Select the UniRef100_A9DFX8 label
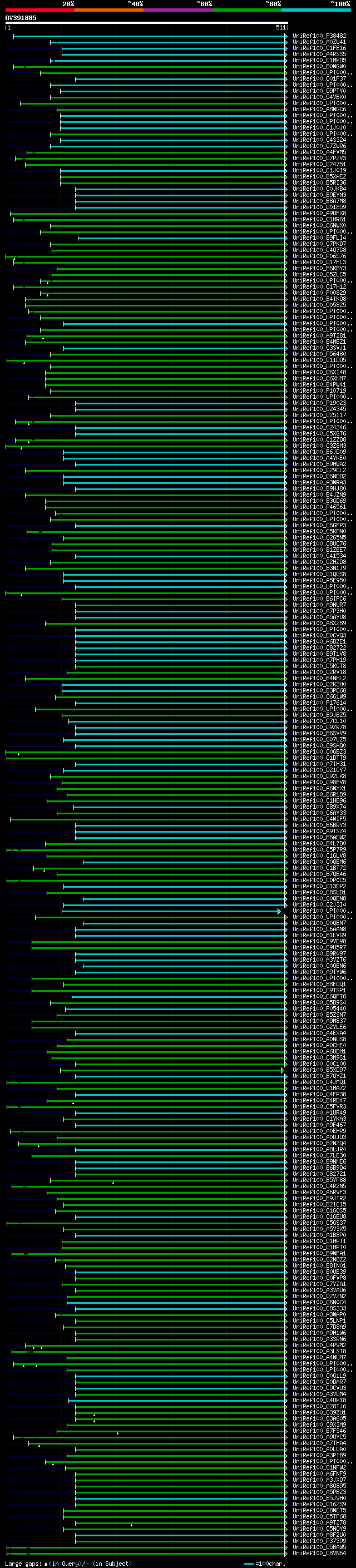The height and width of the screenshot is (1568, 356). click(319, 214)
